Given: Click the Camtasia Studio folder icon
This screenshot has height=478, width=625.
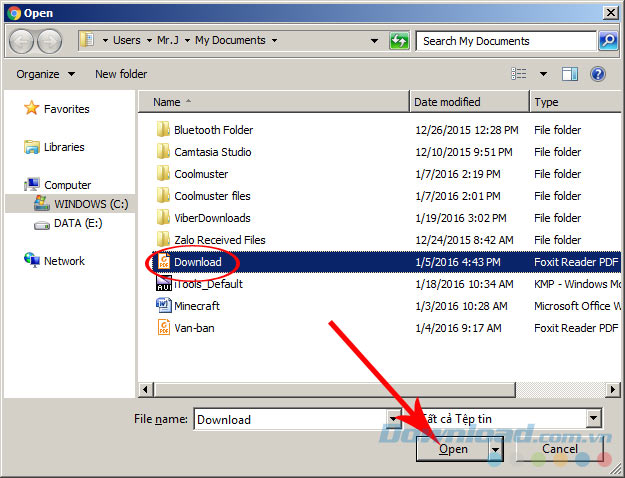Looking at the screenshot, I should point(163,151).
